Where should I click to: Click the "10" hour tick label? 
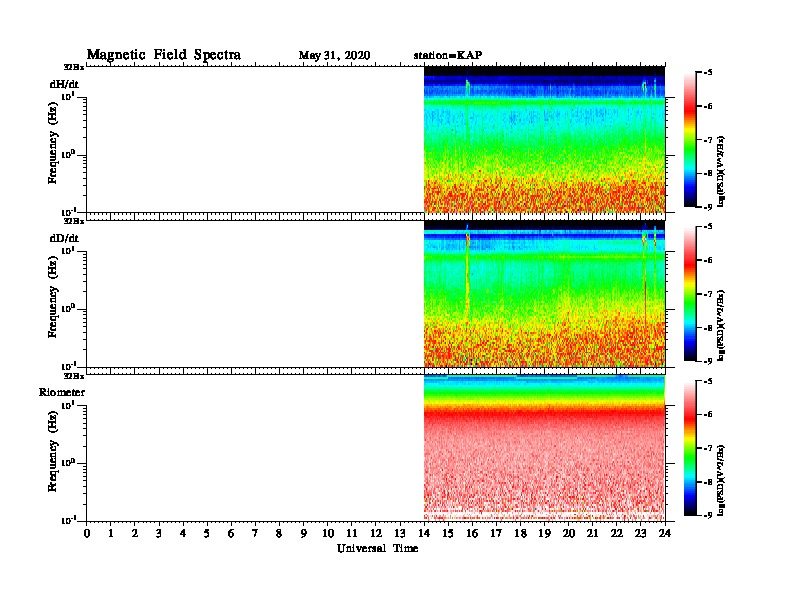(328, 533)
